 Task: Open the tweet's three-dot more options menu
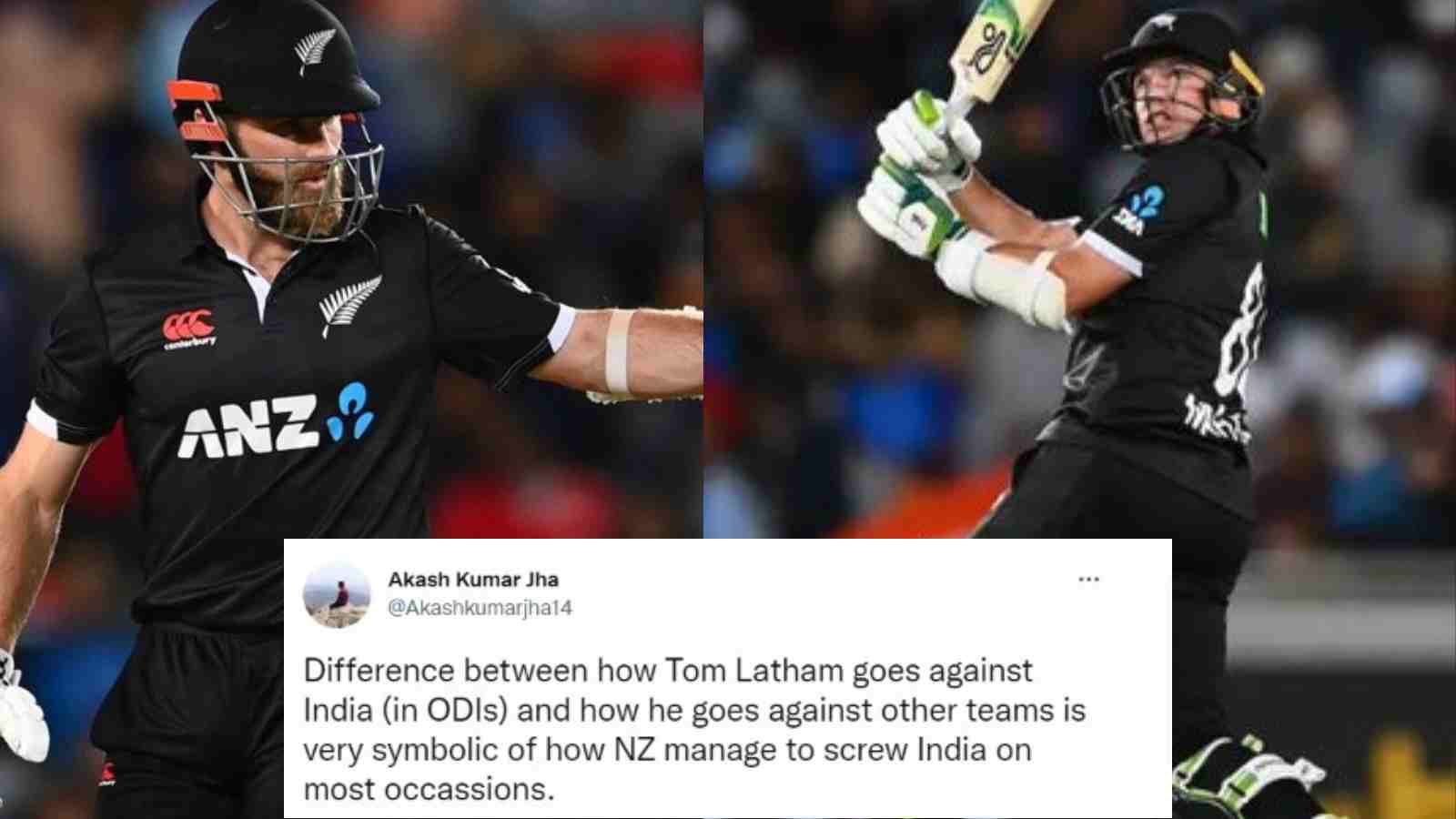1088,580
